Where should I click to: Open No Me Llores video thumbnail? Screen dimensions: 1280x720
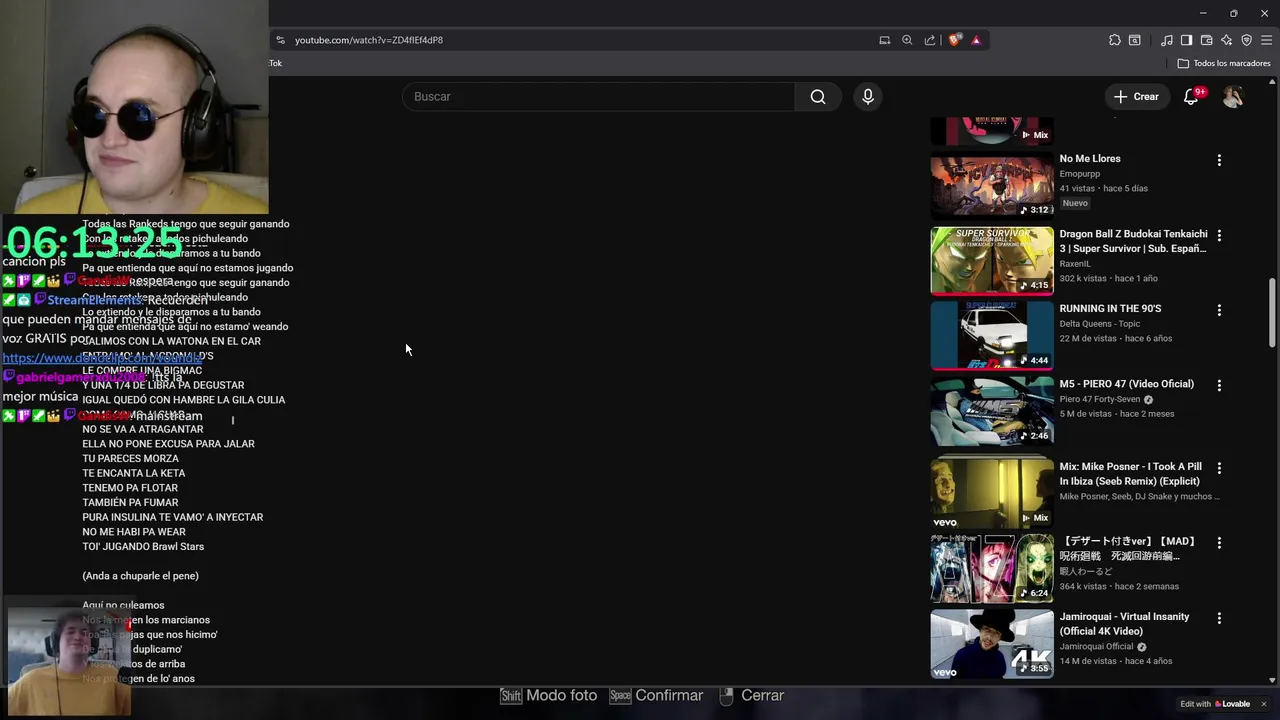coord(992,186)
